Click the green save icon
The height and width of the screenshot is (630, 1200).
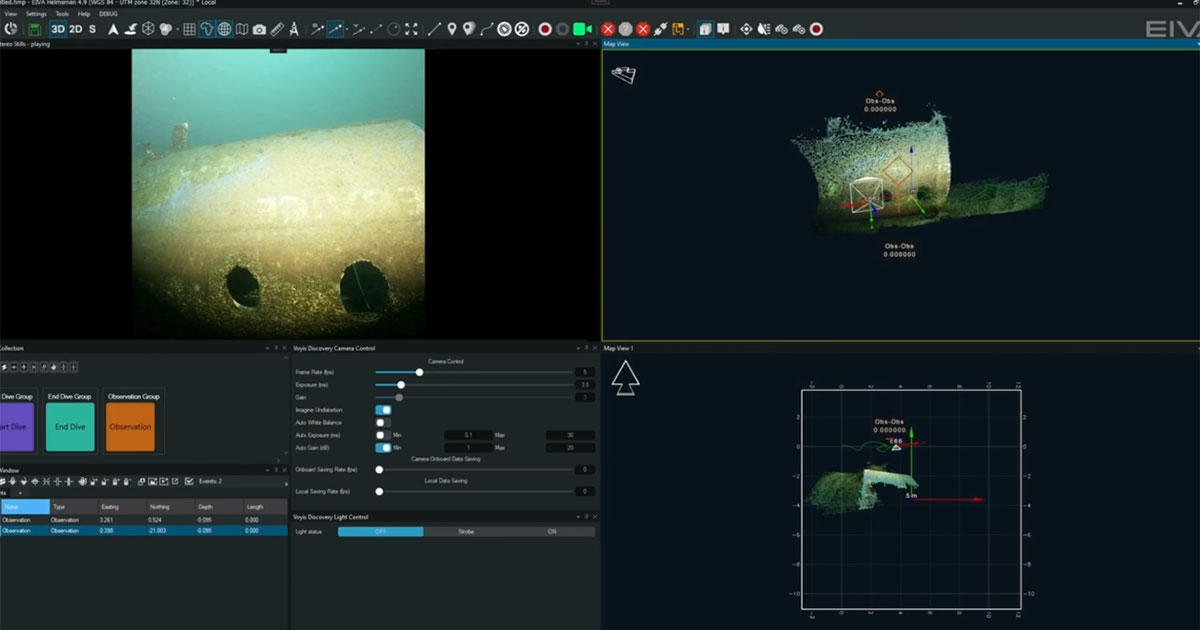tap(36, 29)
